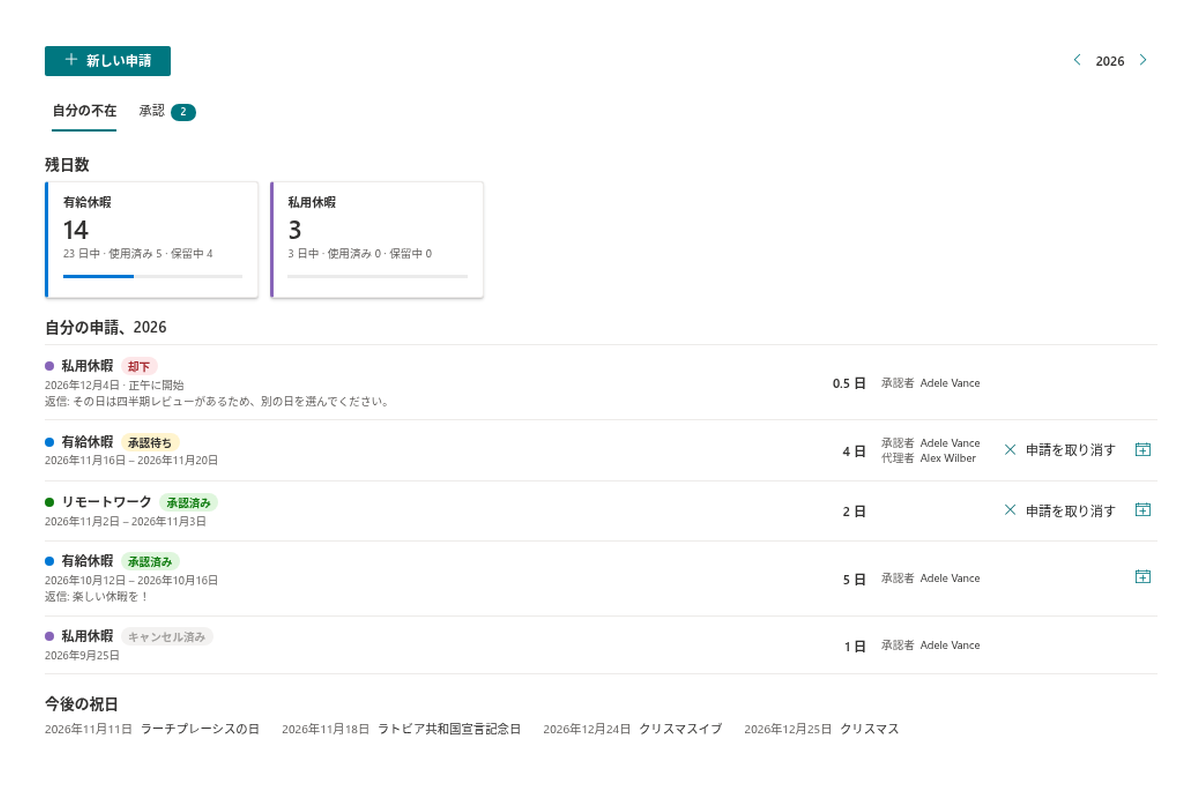Click the 承認 badge showing 2
The width and height of the screenshot is (1200, 800).
[x=183, y=112]
